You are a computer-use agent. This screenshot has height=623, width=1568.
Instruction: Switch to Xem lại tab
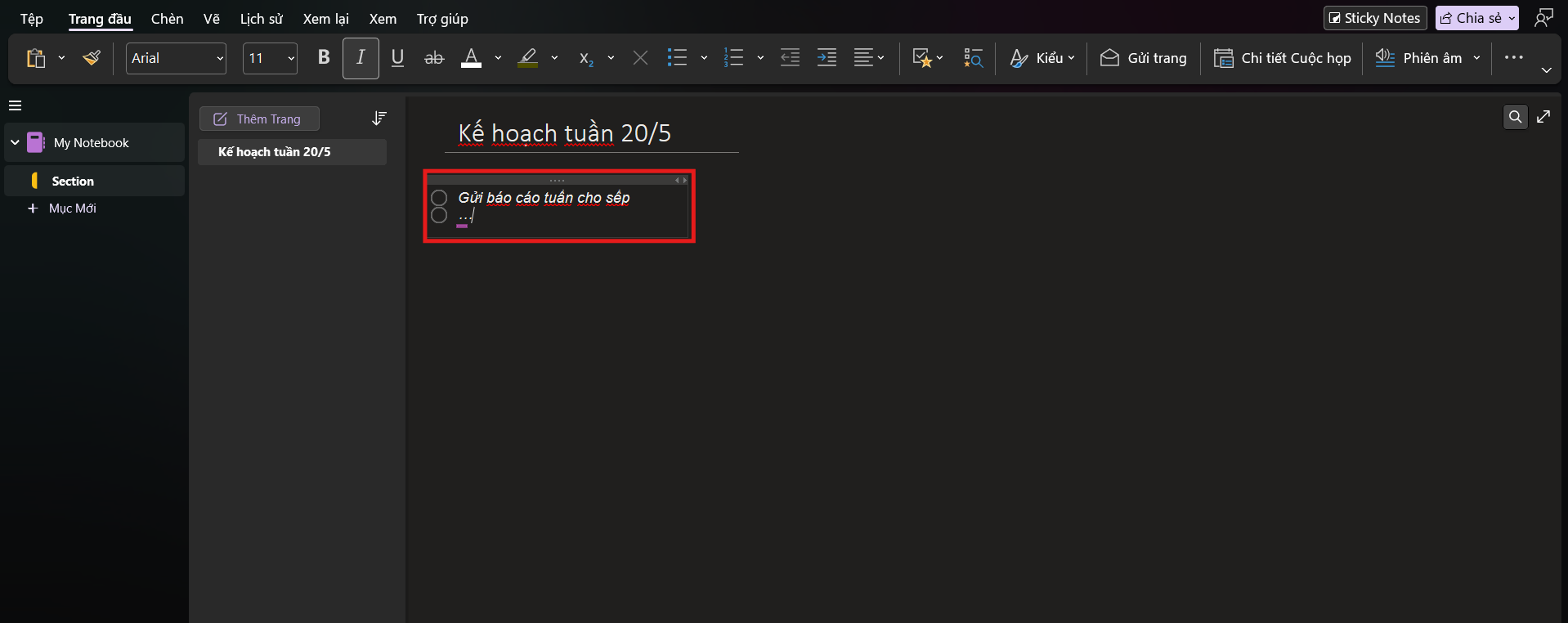tap(325, 19)
